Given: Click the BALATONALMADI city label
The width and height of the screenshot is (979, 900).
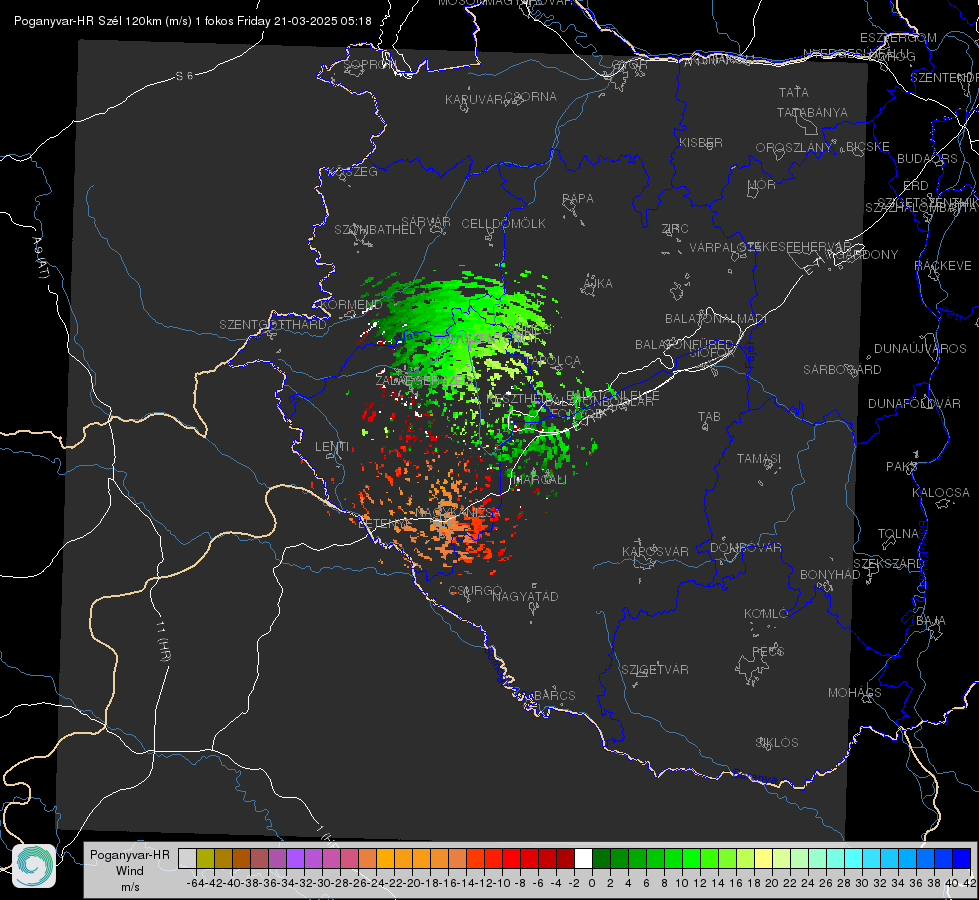Looking at the screenshot, I should tap(716, 319).
